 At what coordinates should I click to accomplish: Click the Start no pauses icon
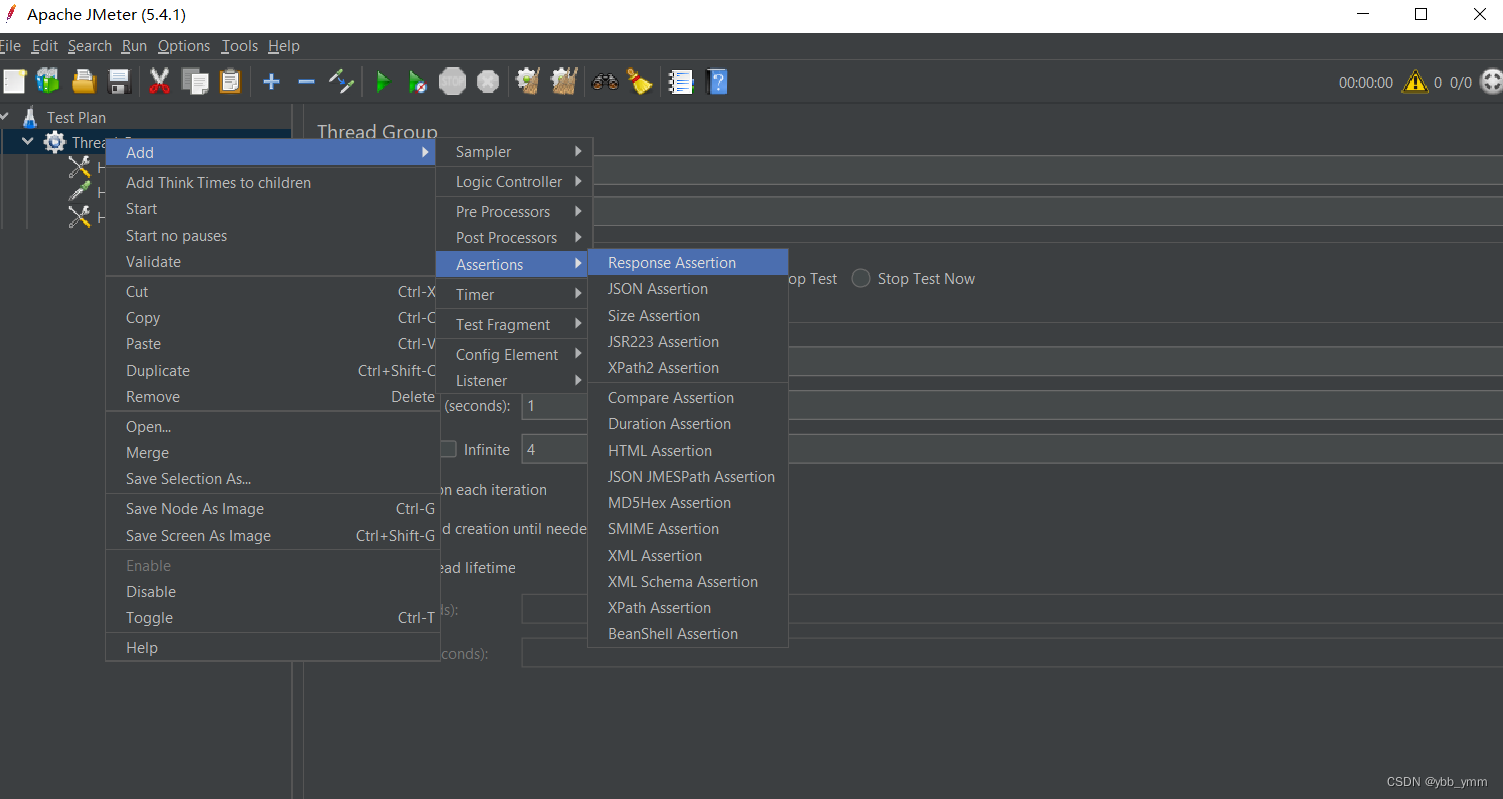417,81
